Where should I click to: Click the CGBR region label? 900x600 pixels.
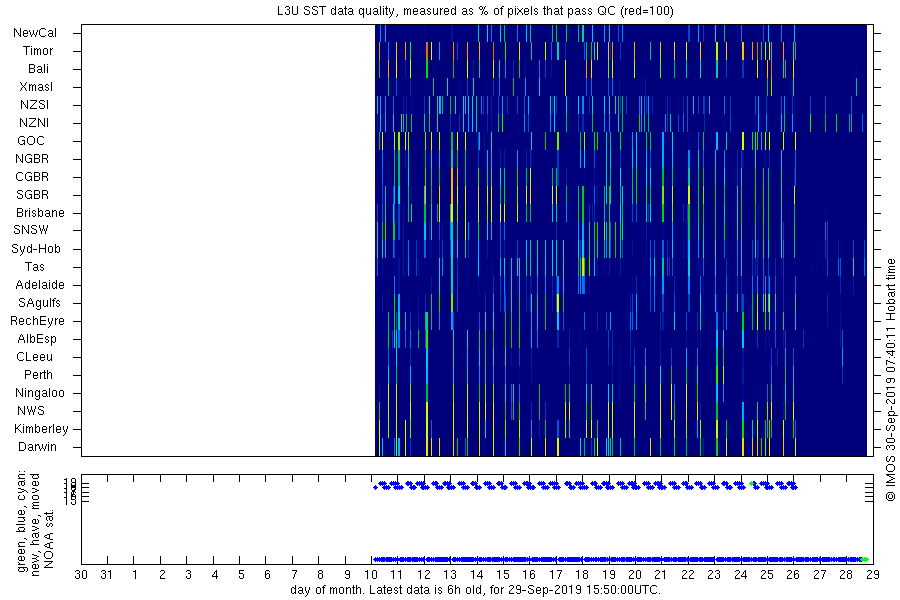(x=32, y=177)
